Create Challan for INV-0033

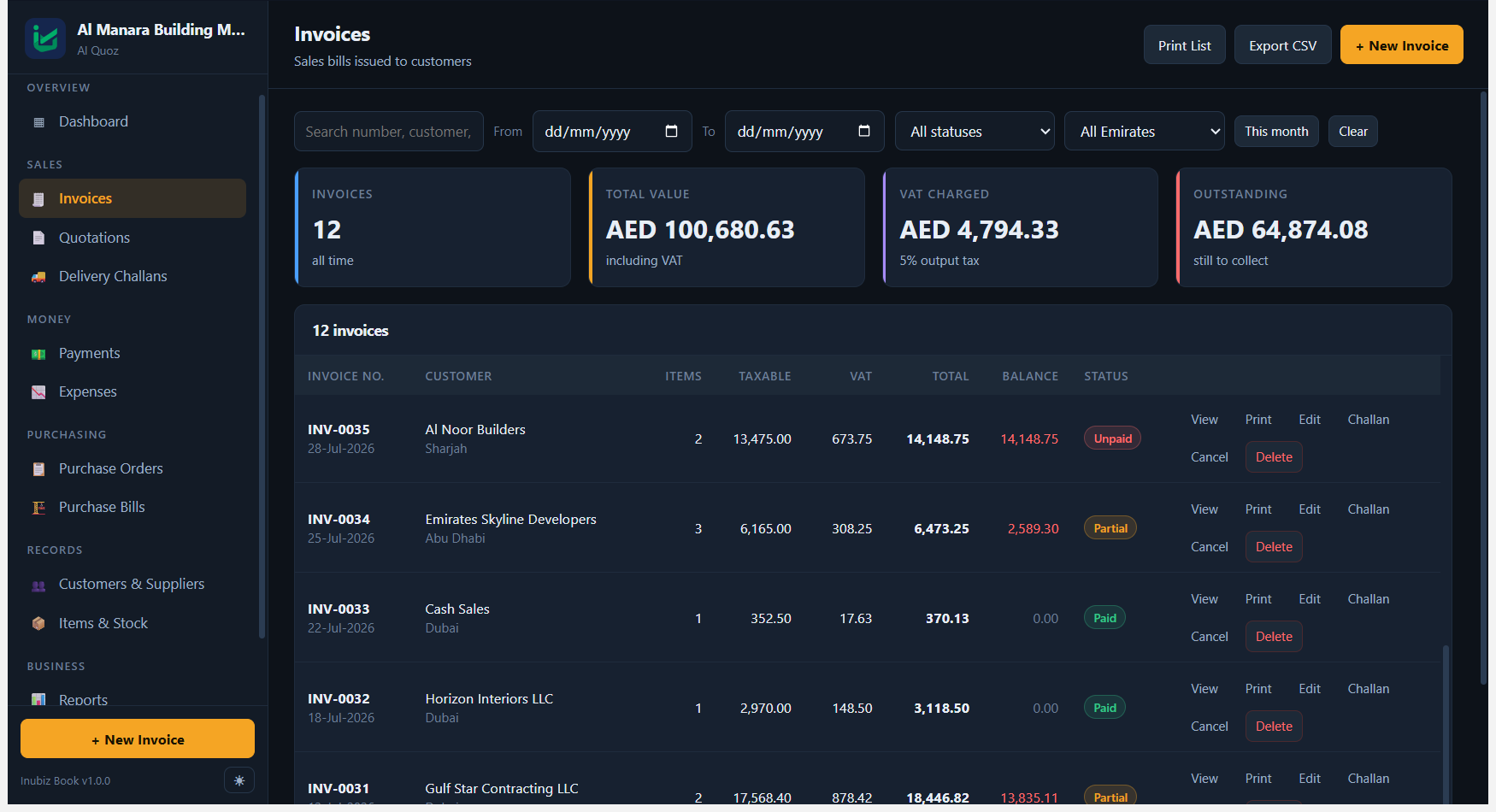pyautogui.click(x=1369, y=599)
